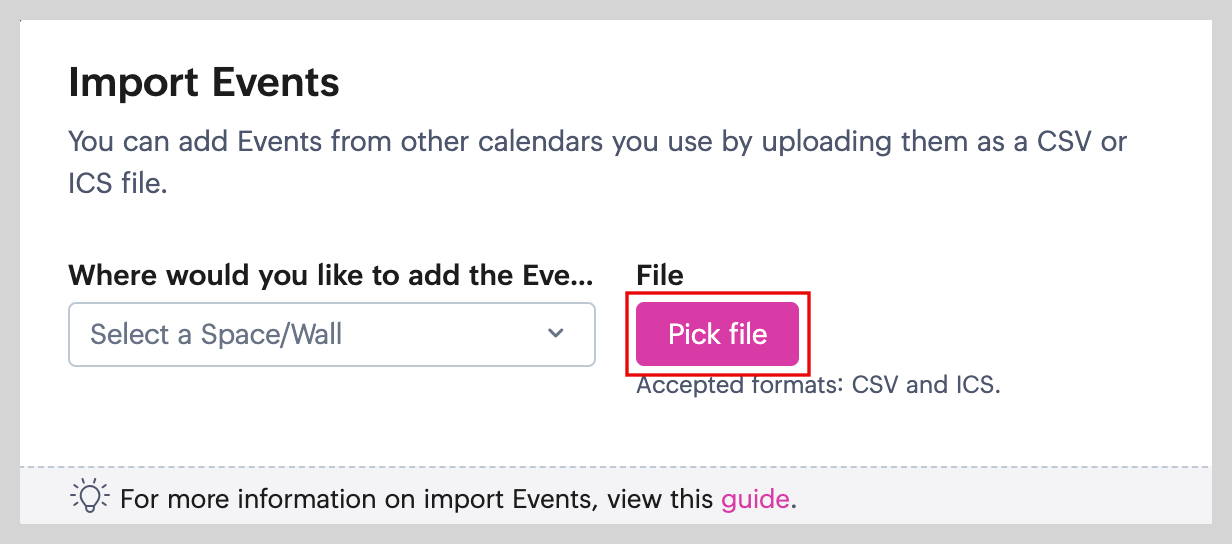Click the chevron arrow in Space/Wall selector
The height and width of the screenshot is (544, 1232).
tap(556, 333)
